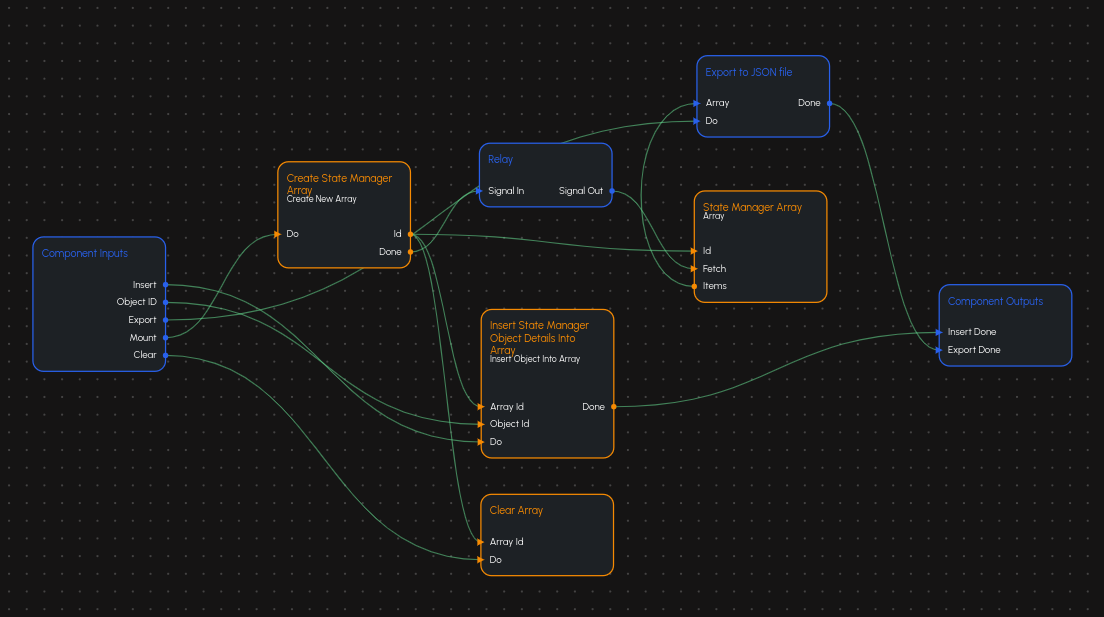Select the Items input port on State Manager Array
Screen dimensions: 1104x617
[694, 285]
